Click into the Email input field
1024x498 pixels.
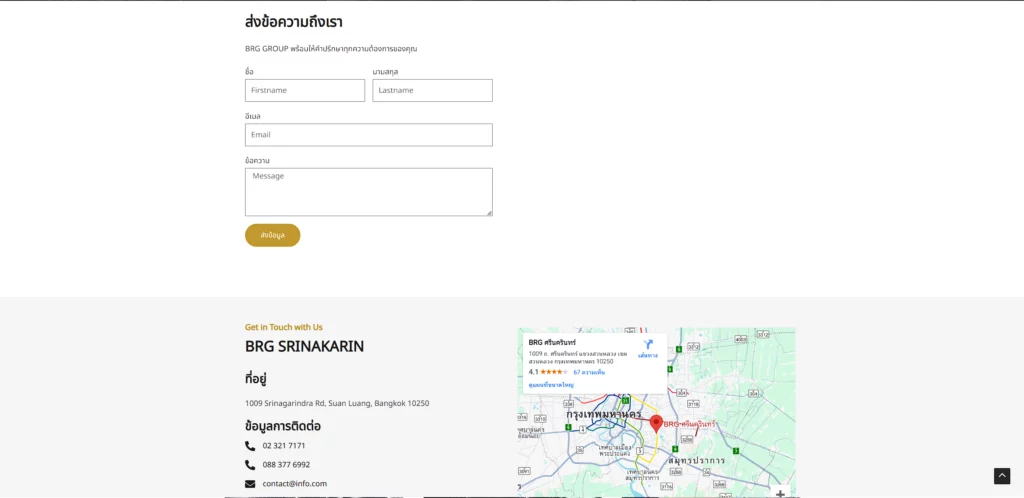point(368,135)
